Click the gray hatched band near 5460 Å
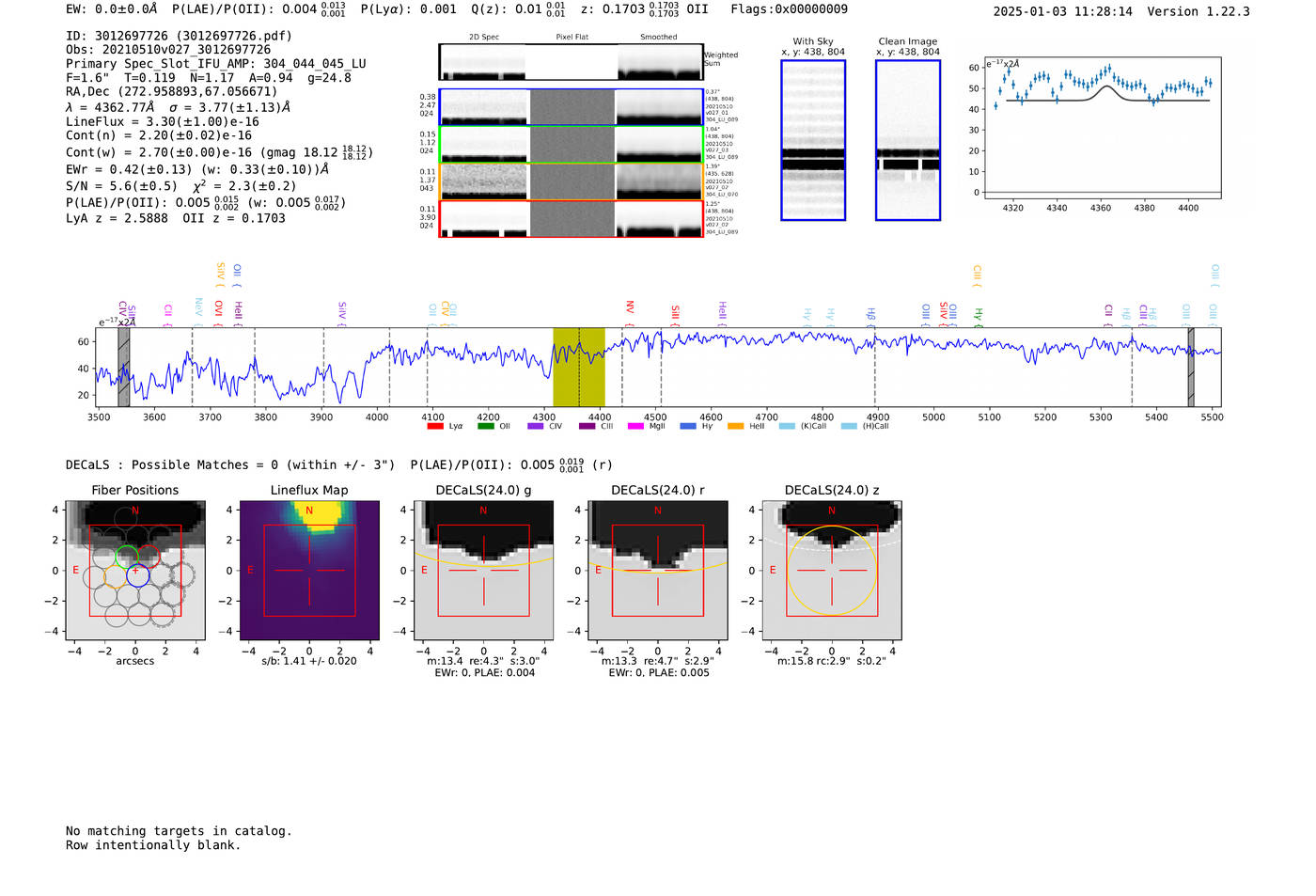Screen dimensions: 1316x896 1191,367
